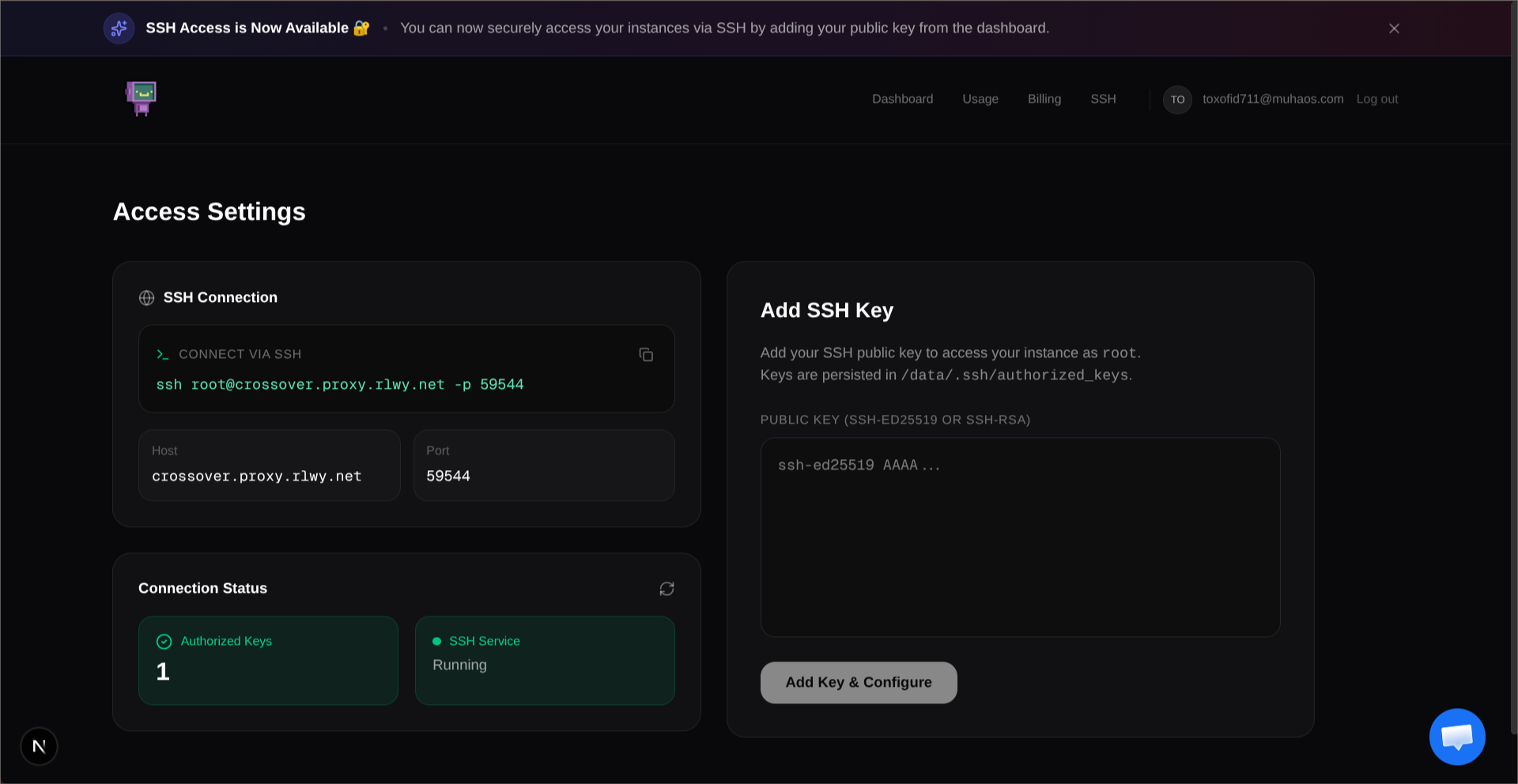1518x784 pixels.
Task: Click the N avatar in the bottom corner
Action: click(39, 745)
